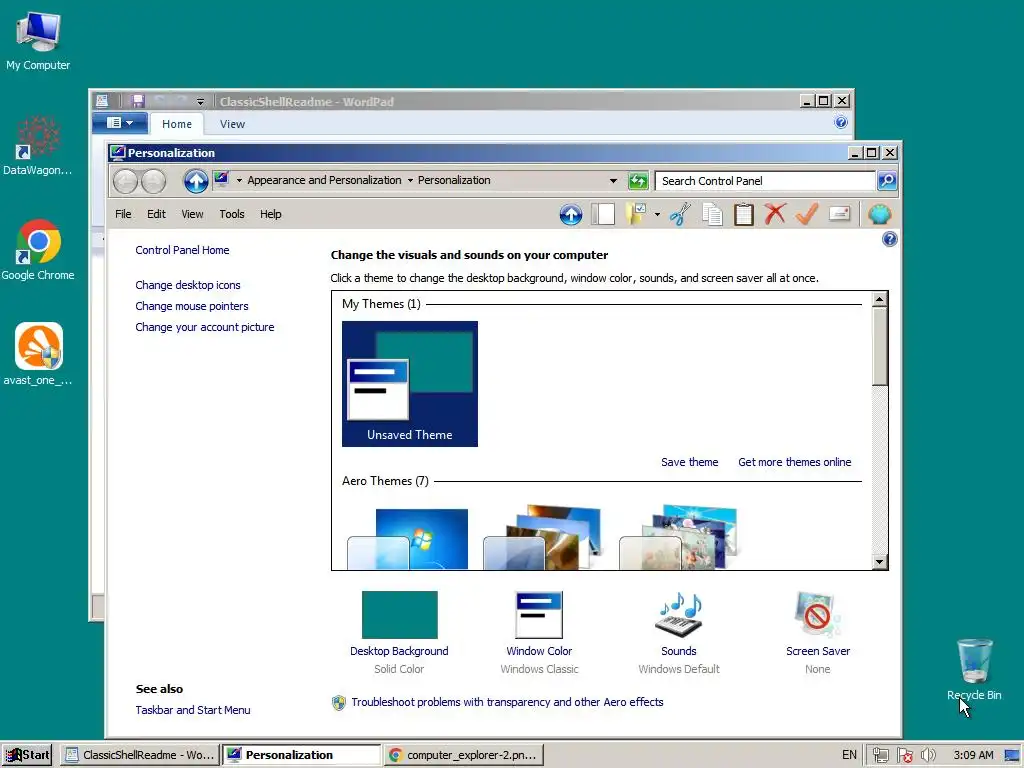Screen dimensions: 1024x768
Task: Open the WordPad application menu dropdown
Action: pos(120,123)
